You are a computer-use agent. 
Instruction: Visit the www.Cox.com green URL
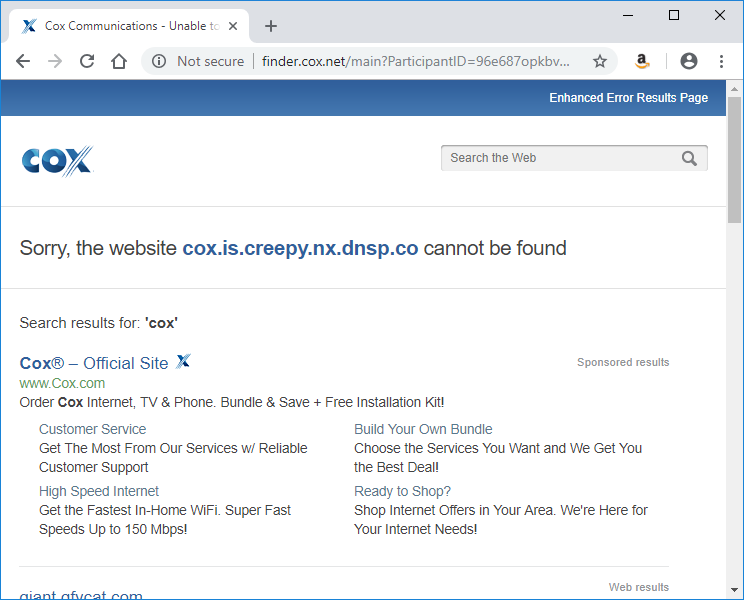tap(62, 383)
